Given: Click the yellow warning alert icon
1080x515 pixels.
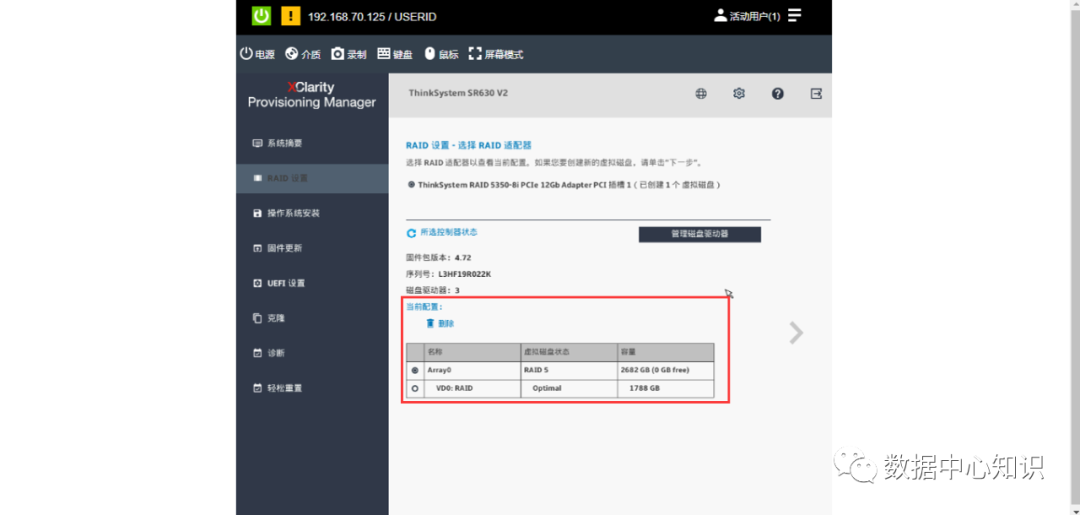Looking at the screenshot, I should 291,16.
